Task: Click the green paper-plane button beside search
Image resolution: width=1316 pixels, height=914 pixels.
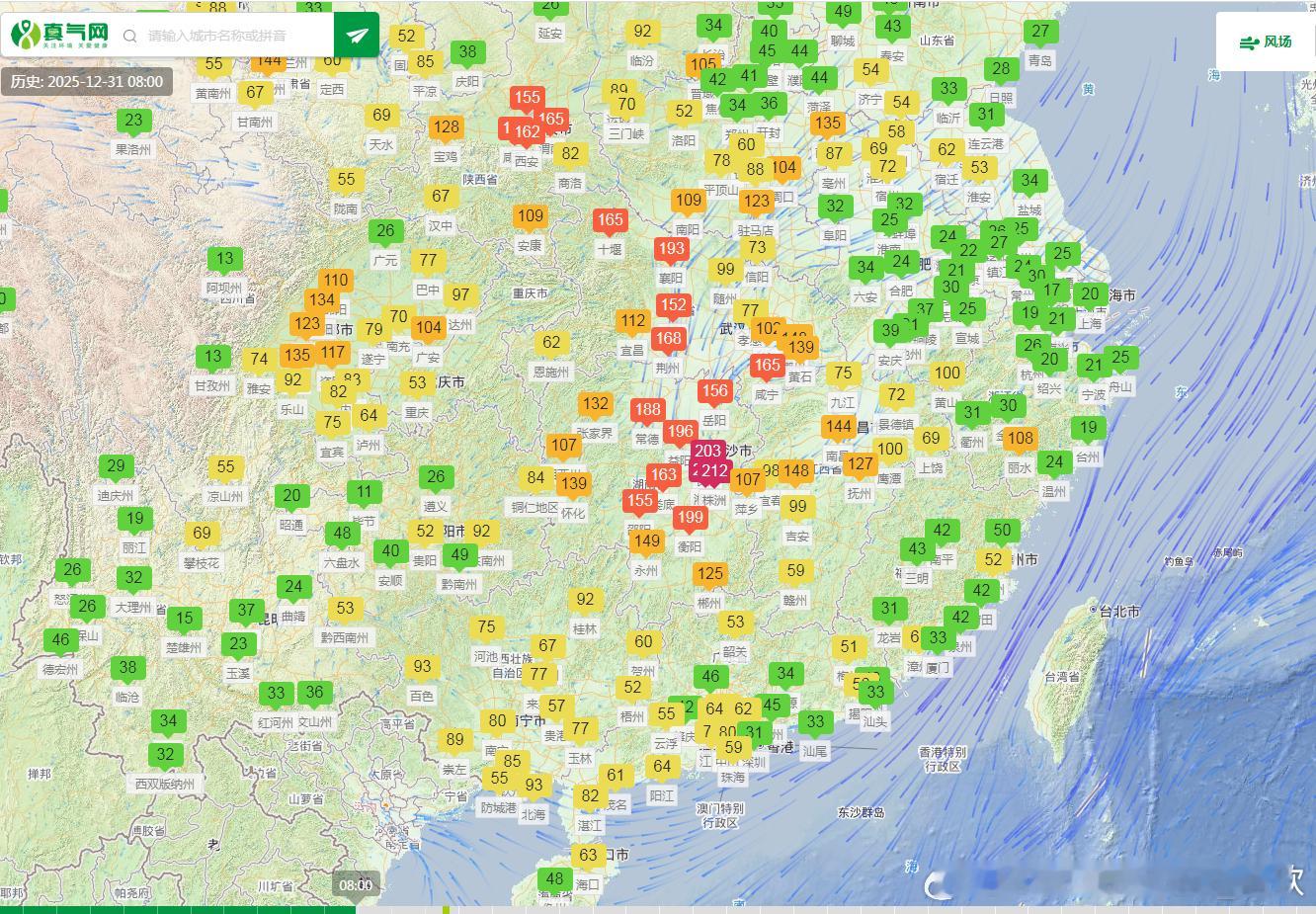Action: click(x=355, y=34)
